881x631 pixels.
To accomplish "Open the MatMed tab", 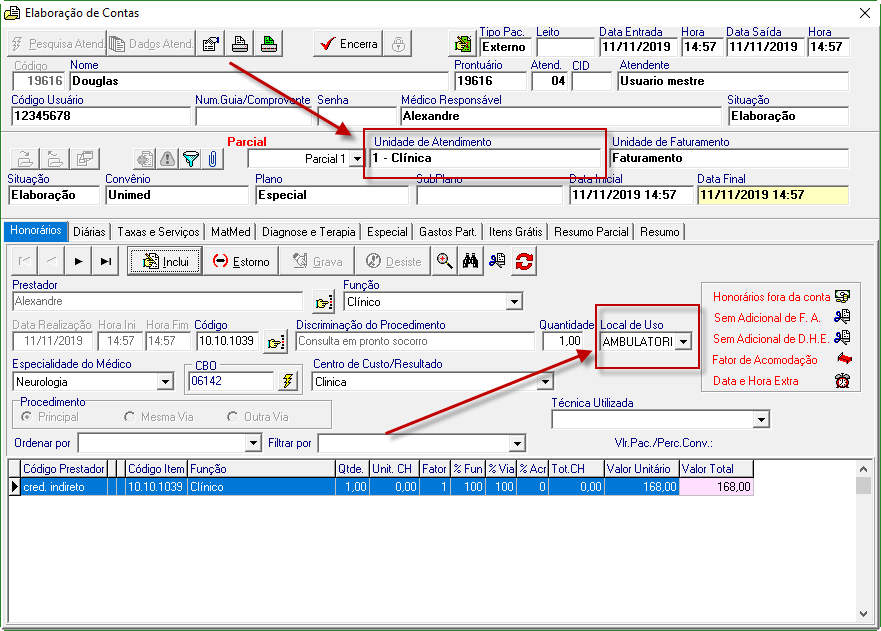I will [x=231, y=231].
